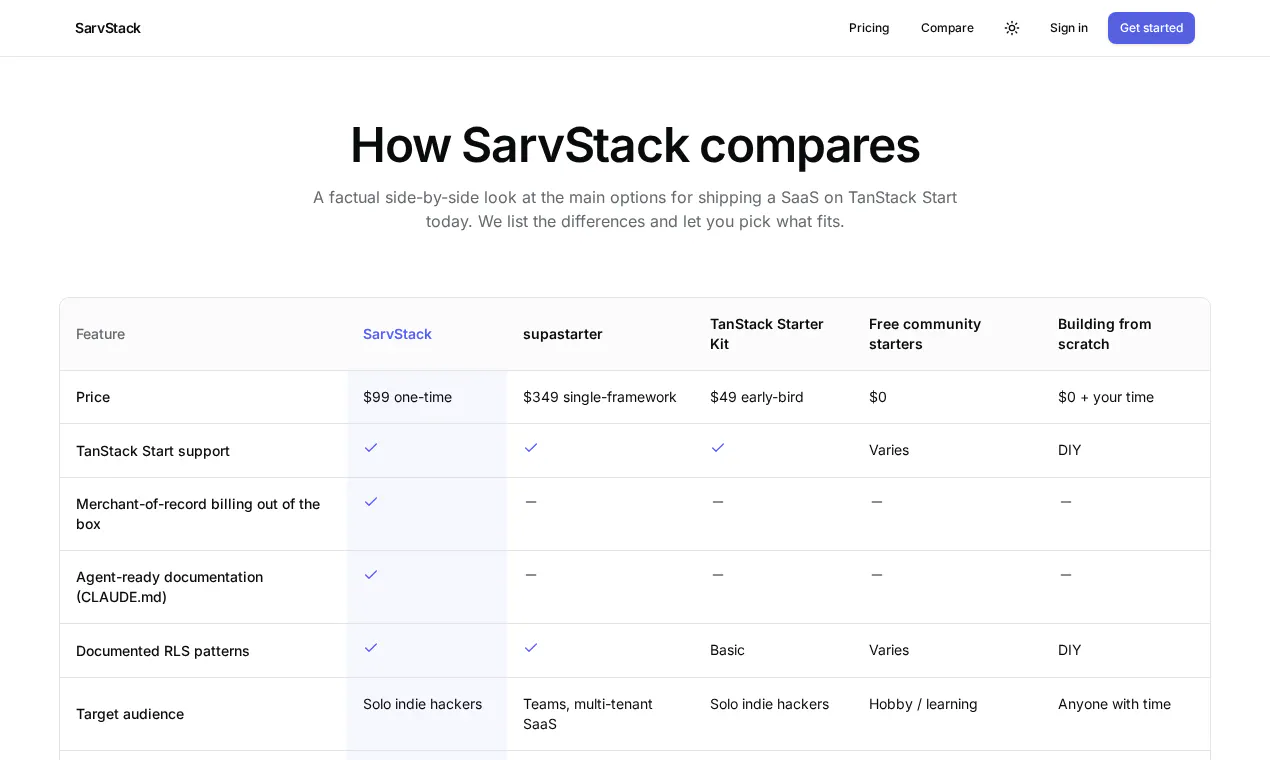Viewport: 1270px width, 760px height.
Task: Click Teams, multi-tenant SaaS cell
Action: (x=588, y=714)
